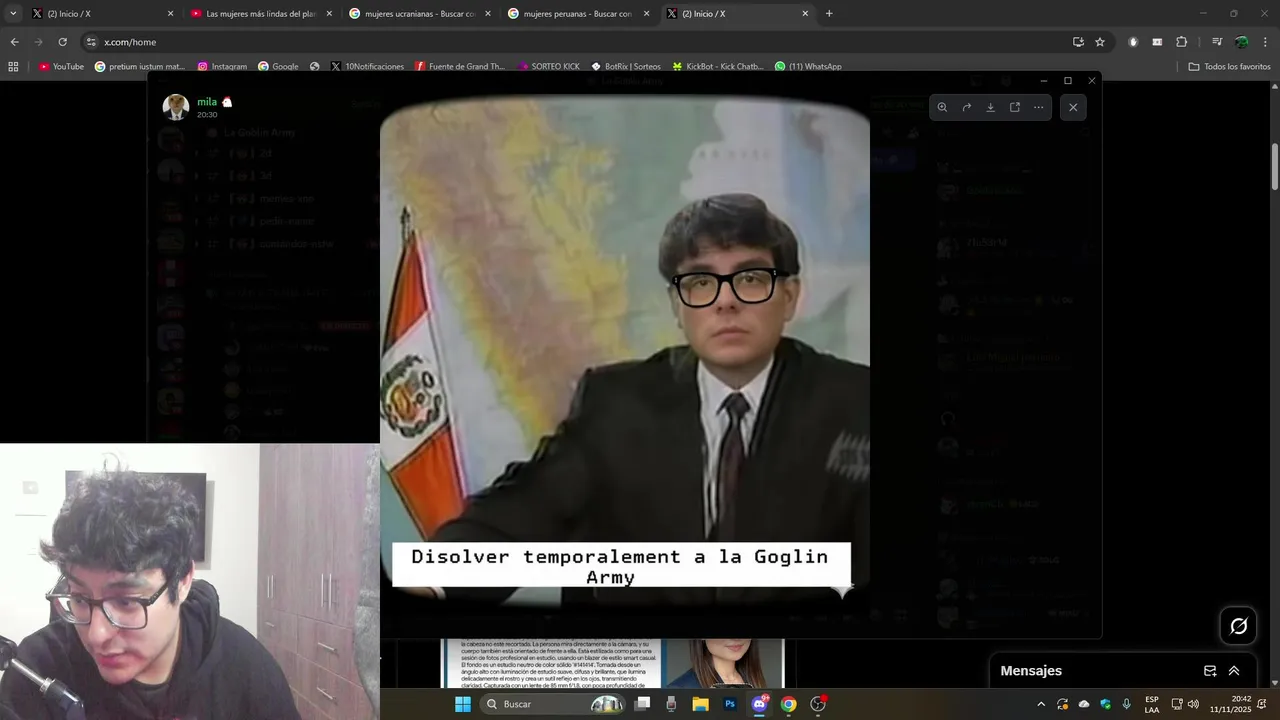The height and width of the screenshot is (720, 1280).
Task: Open Google Chrome from the taskbar
Action: tap(789, 704)
